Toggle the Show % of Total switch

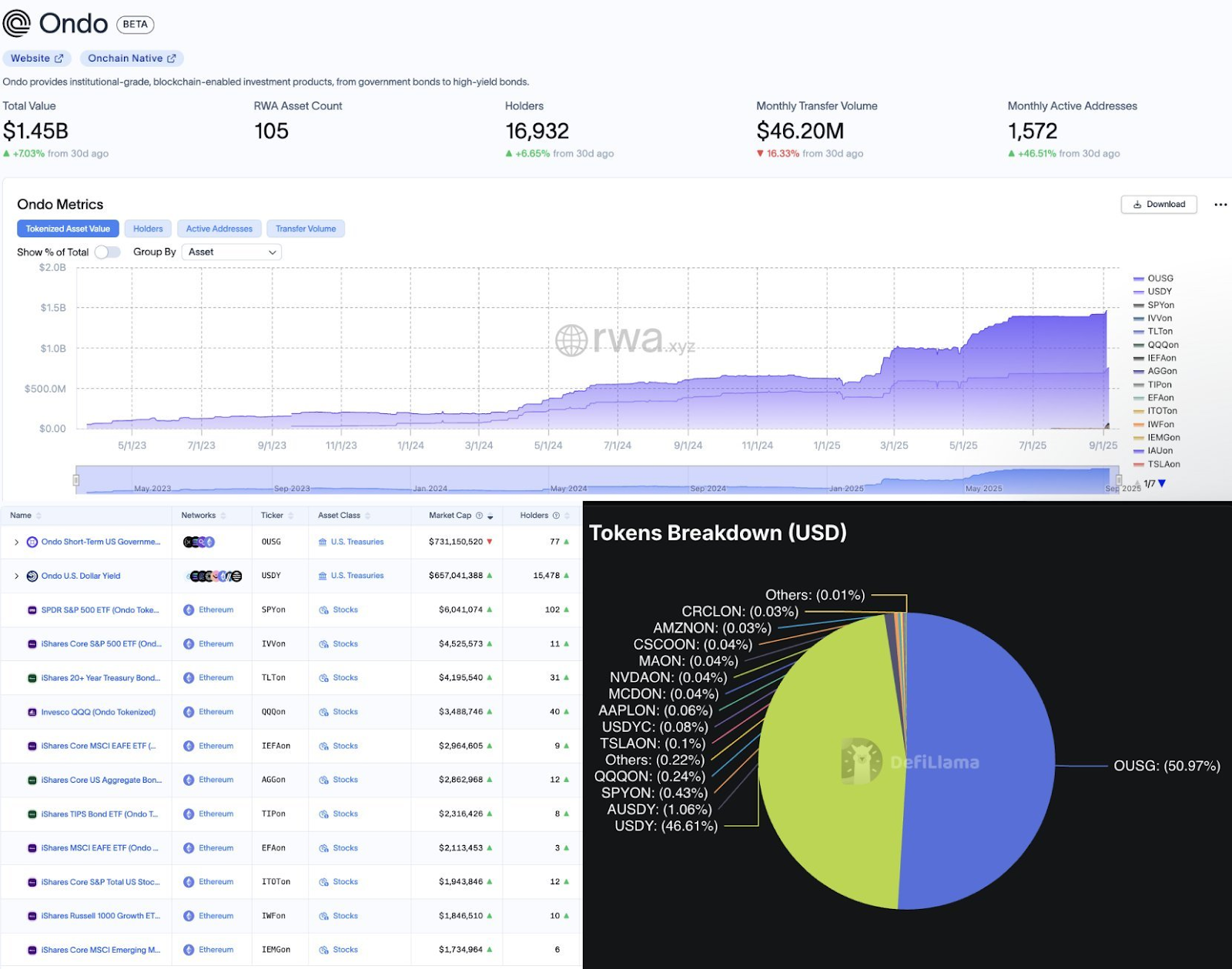click(108, 252)
